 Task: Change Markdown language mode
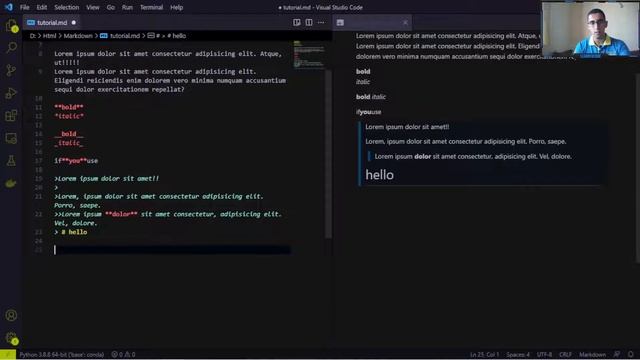pos(592,354)
